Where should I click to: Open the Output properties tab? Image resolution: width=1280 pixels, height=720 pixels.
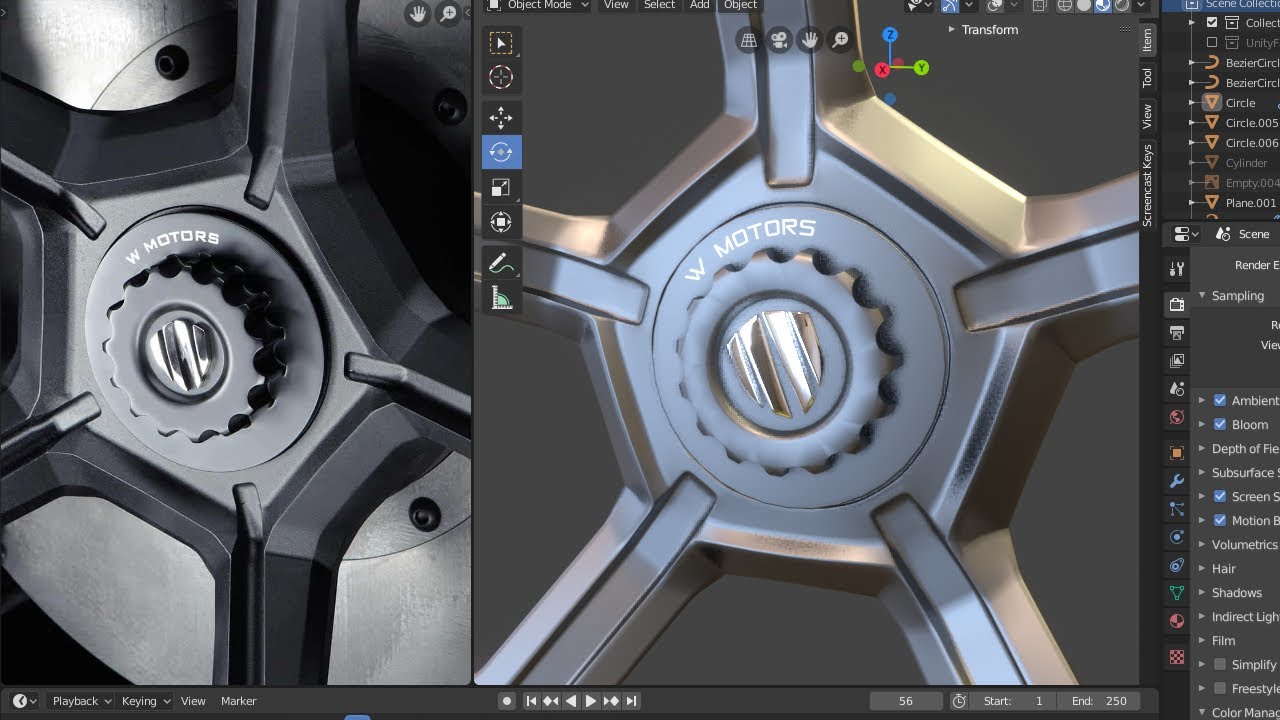(1177, 332)
